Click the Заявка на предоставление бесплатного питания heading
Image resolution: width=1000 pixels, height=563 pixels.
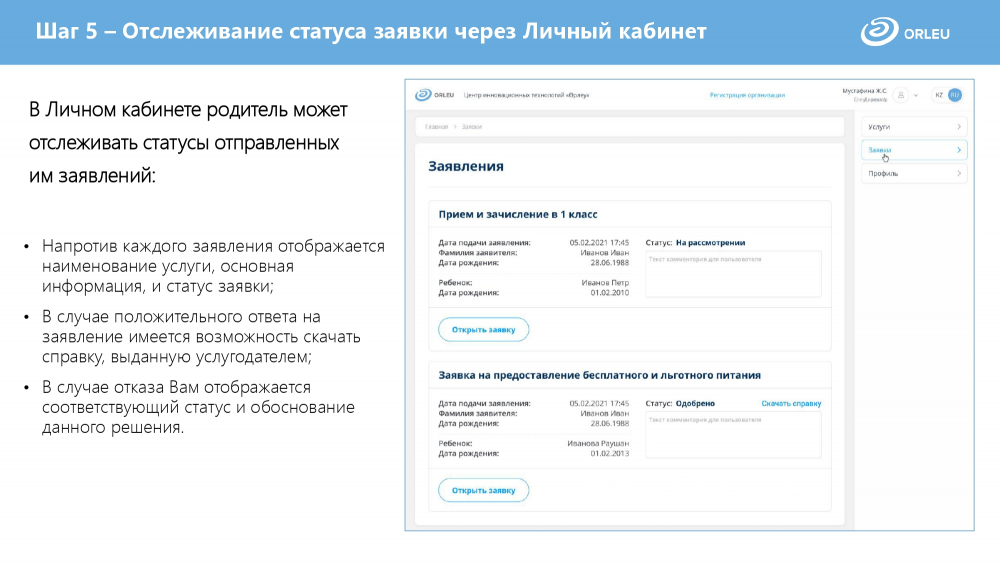coord(599,375)
